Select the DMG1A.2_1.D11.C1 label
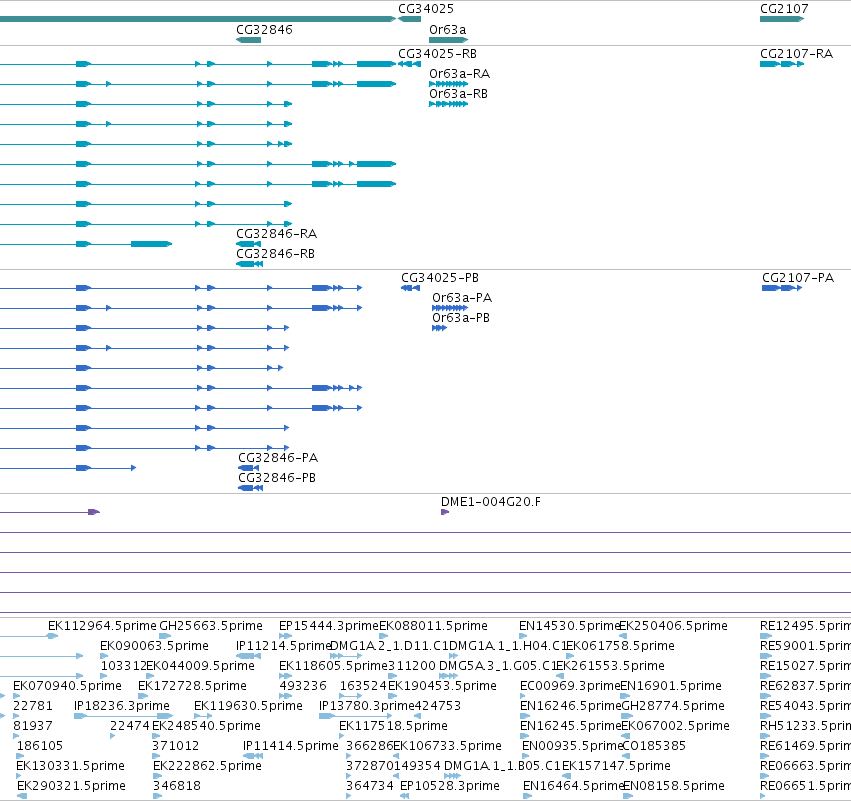 (x=390, y=646)
